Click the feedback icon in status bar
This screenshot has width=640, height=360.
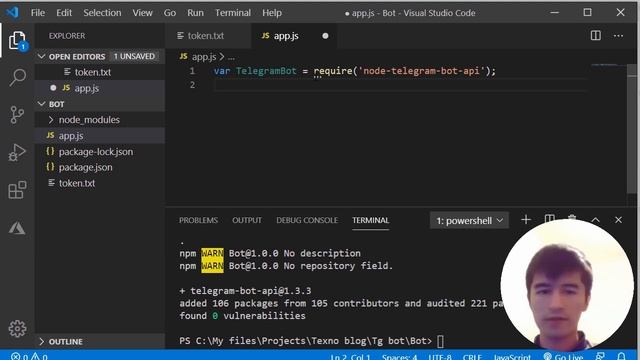(600, 356)
